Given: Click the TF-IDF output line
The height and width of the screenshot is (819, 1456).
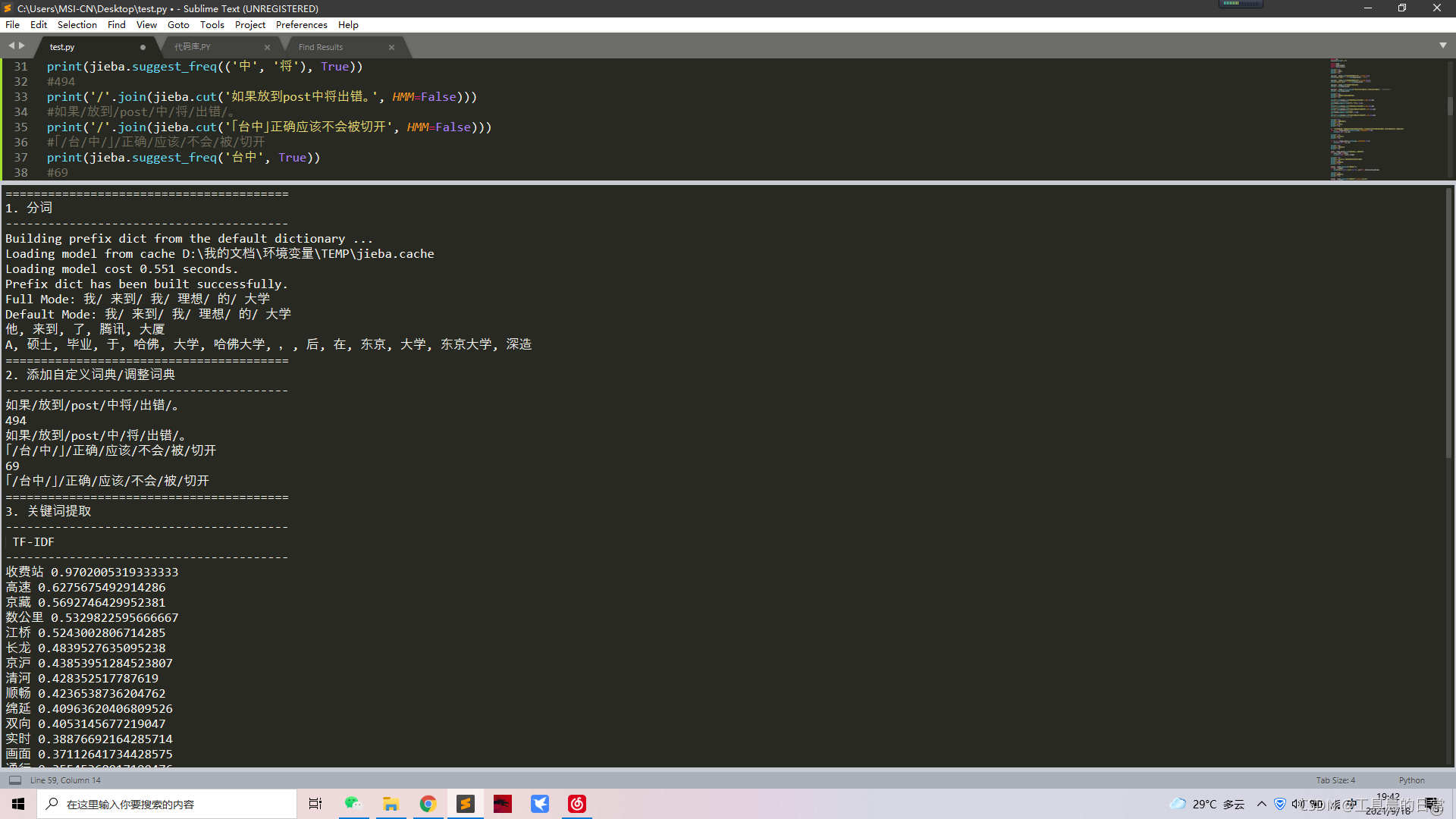Looking at the screenshot, I should click(33, 542).
